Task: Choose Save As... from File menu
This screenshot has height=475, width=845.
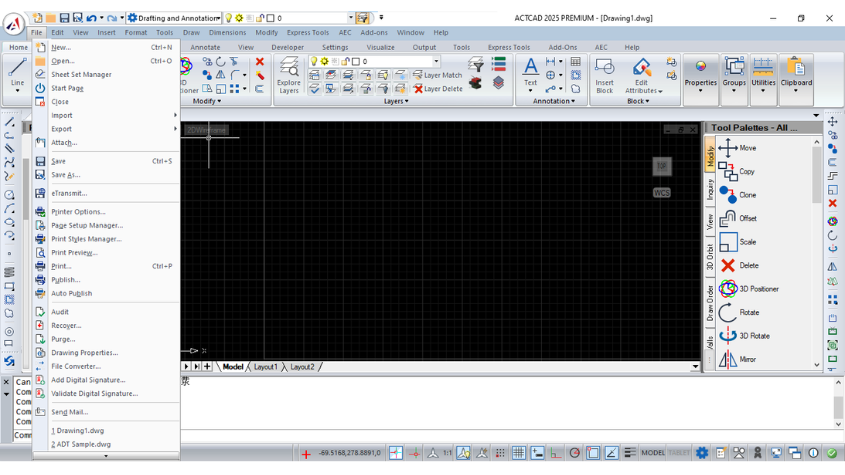Action: tap(106, 175)
